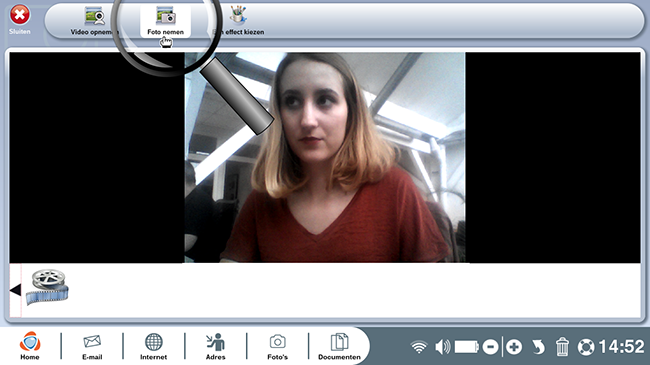Show battery status details
This screenshot has height=365, width=650.
tap(467, 347)
